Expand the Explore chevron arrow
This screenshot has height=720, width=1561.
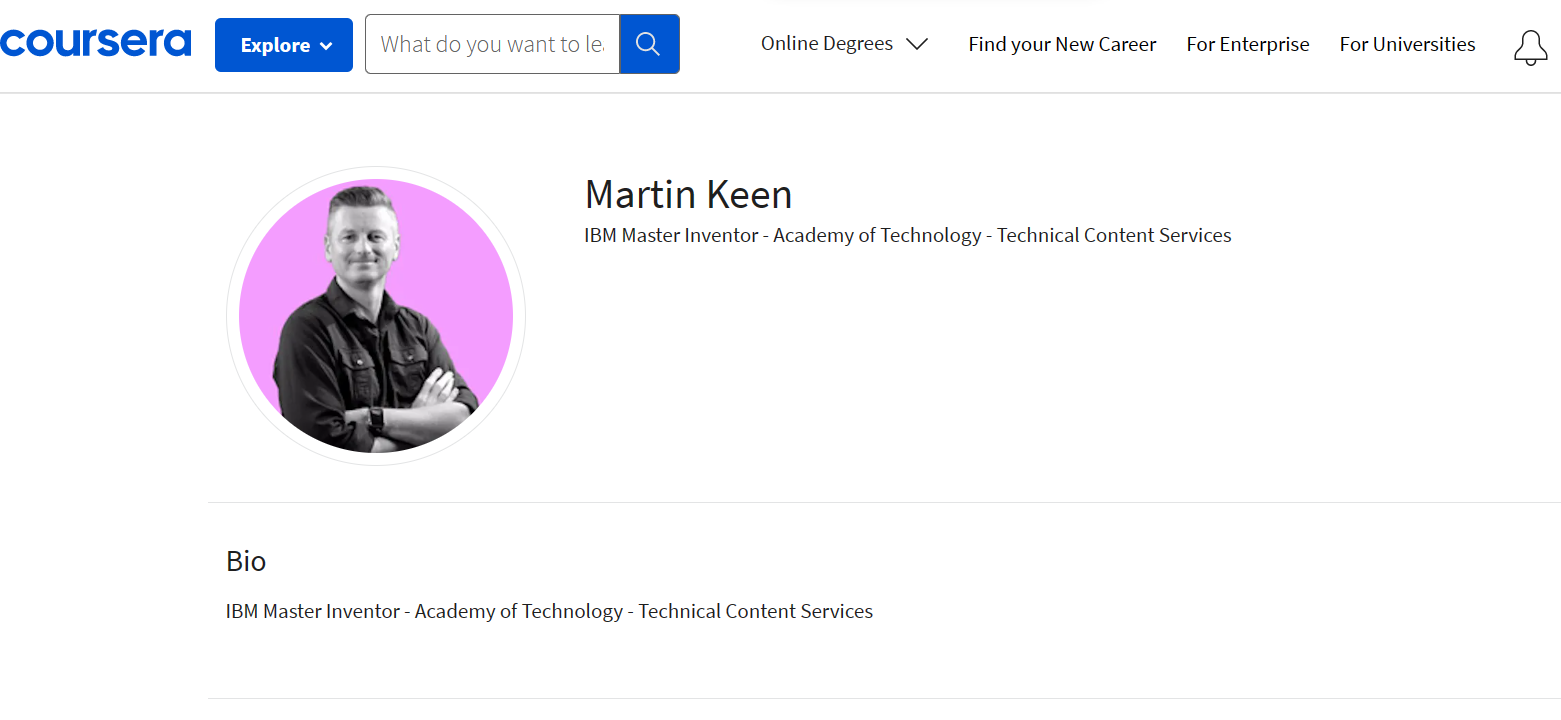(x=326, y=46)
